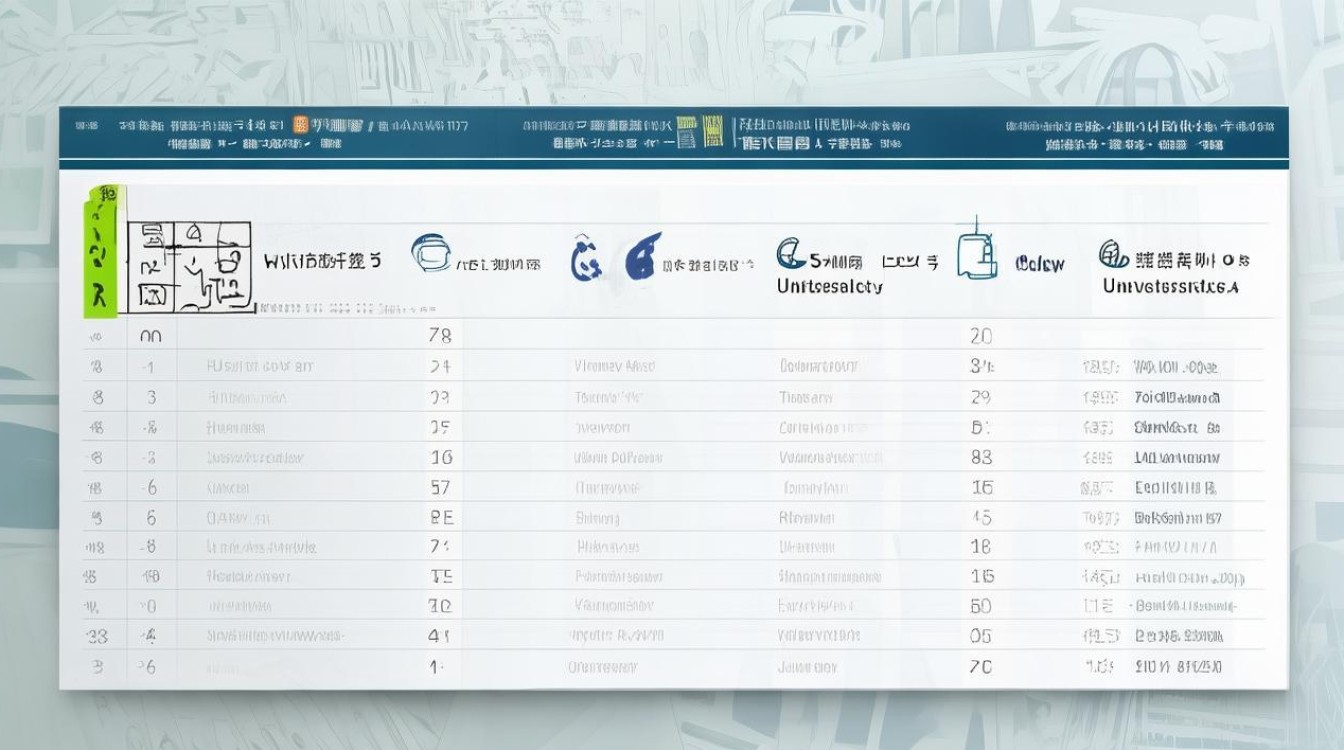Sort by the "Colew" column header
The height and width of the screenshot is (750, 1344).
1040,264
